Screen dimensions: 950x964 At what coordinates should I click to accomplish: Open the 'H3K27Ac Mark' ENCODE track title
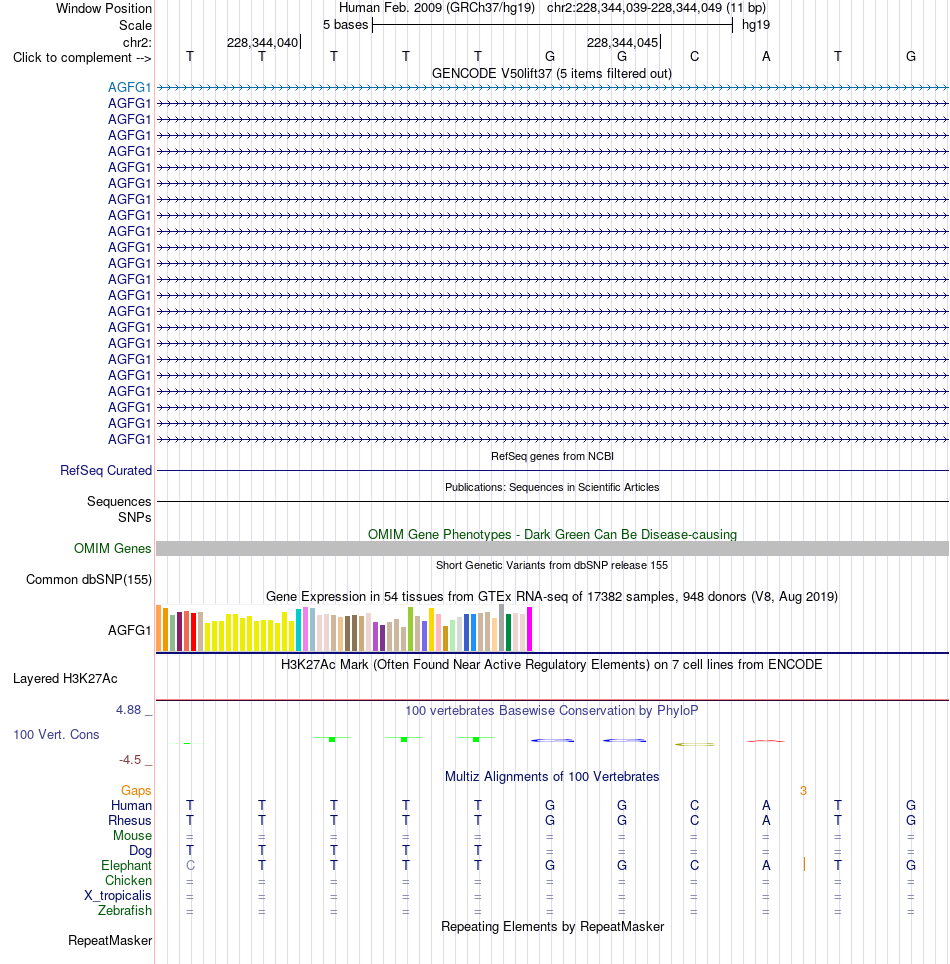point(552,665)
